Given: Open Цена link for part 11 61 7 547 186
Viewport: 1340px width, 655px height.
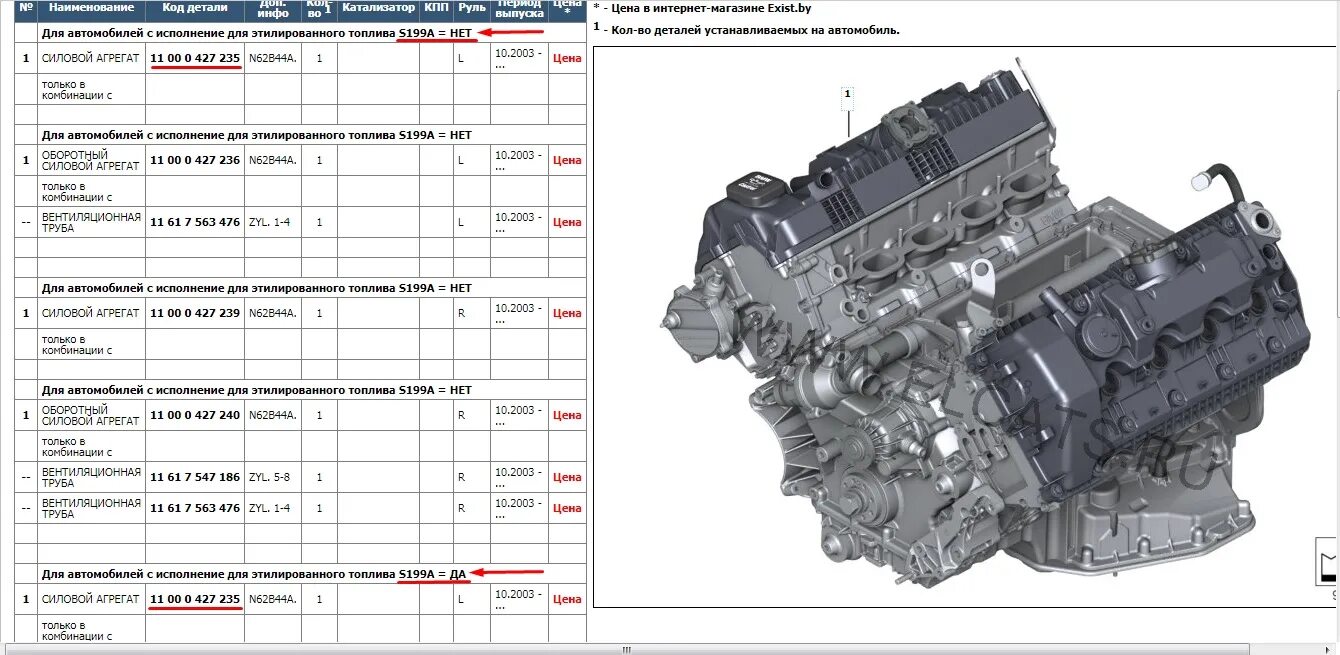Looking at the screenshot, I should point(567,477).
